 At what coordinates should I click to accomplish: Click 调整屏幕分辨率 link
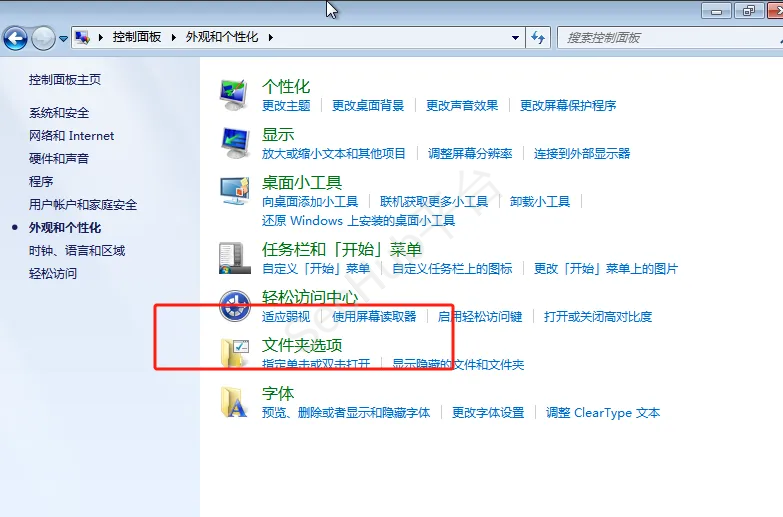point(470,154)
